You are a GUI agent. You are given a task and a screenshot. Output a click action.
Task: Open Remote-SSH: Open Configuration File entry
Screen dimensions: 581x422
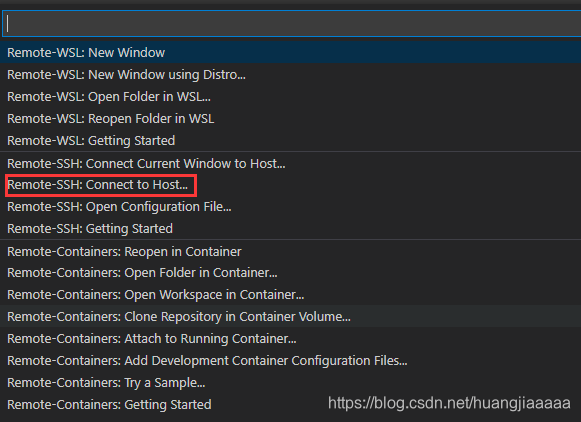pyautogui.click(x=290, y=207)
